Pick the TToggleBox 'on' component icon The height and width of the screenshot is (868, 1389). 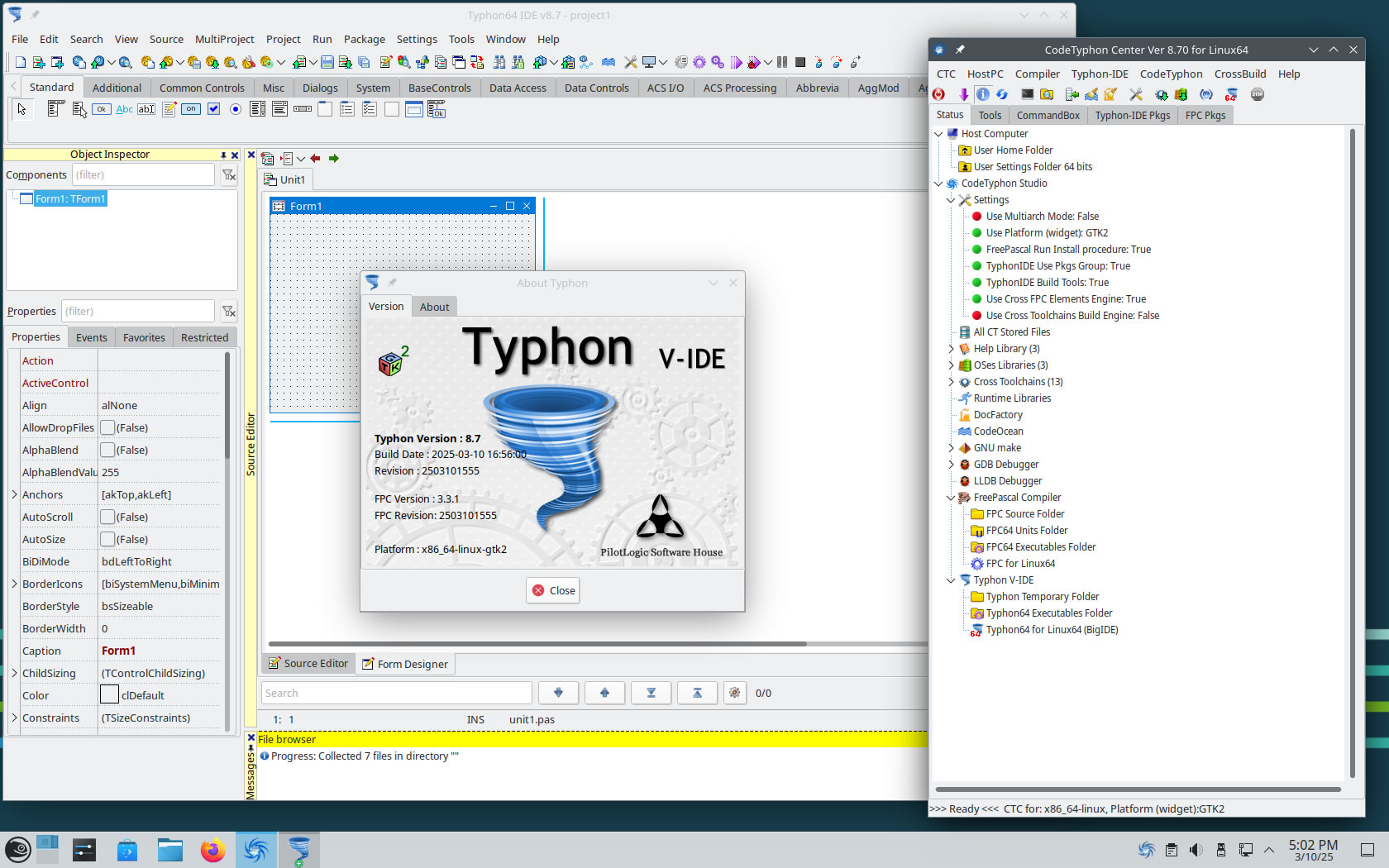pos(191,109)
